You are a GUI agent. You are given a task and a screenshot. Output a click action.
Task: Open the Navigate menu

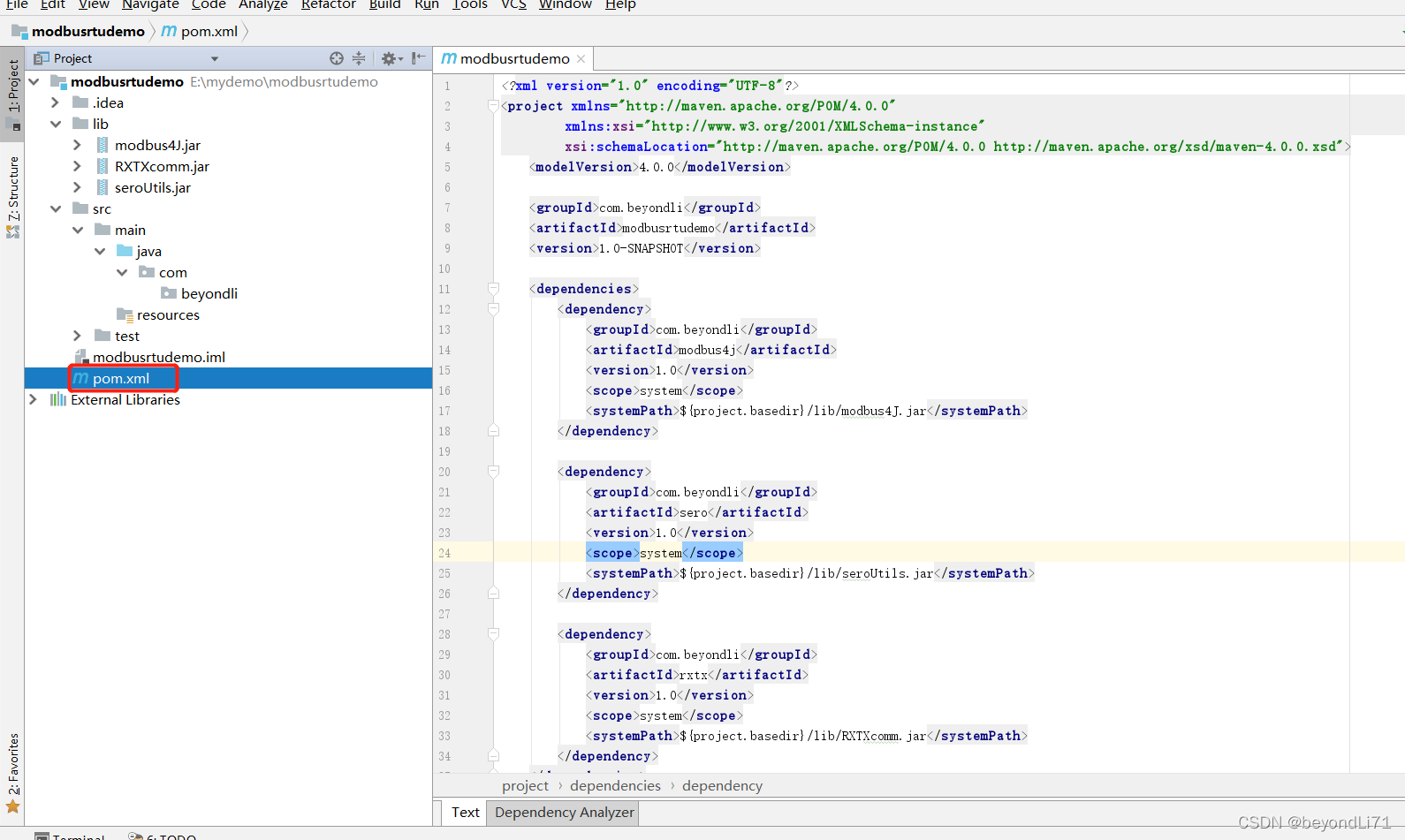pos(150,4)
